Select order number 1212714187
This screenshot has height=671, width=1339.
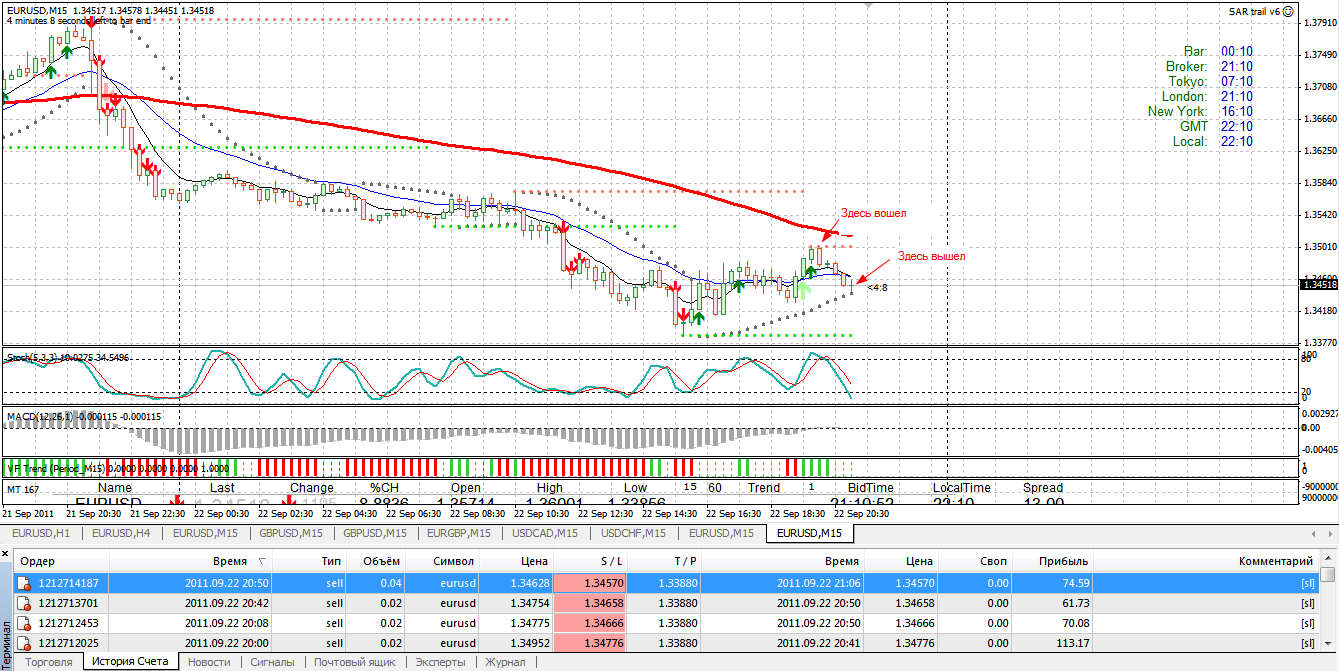pyautogui.click(x=68, y=582)
